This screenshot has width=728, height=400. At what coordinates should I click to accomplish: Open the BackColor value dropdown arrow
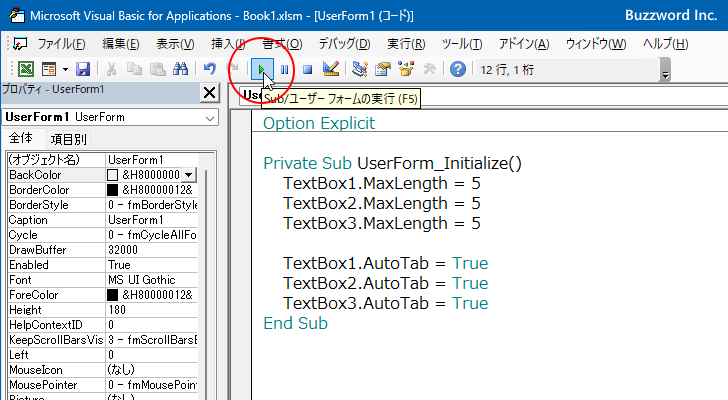[188, 175]
